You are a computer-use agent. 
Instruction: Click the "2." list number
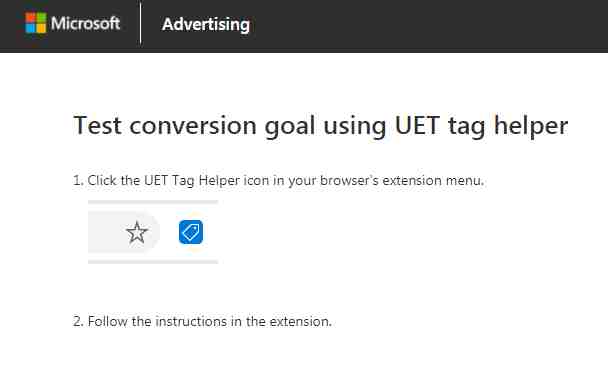(x=78, y=321)
